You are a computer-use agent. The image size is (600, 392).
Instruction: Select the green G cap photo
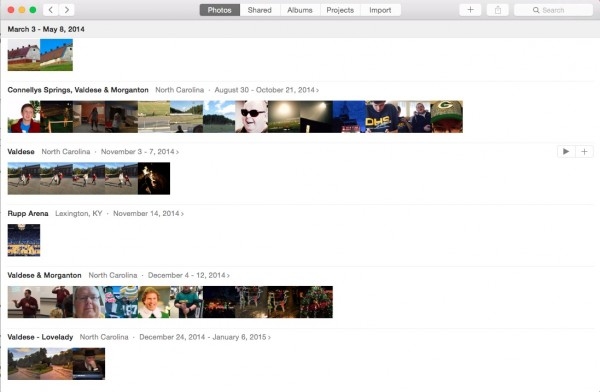pyautogui.click(x=447, y=117)
